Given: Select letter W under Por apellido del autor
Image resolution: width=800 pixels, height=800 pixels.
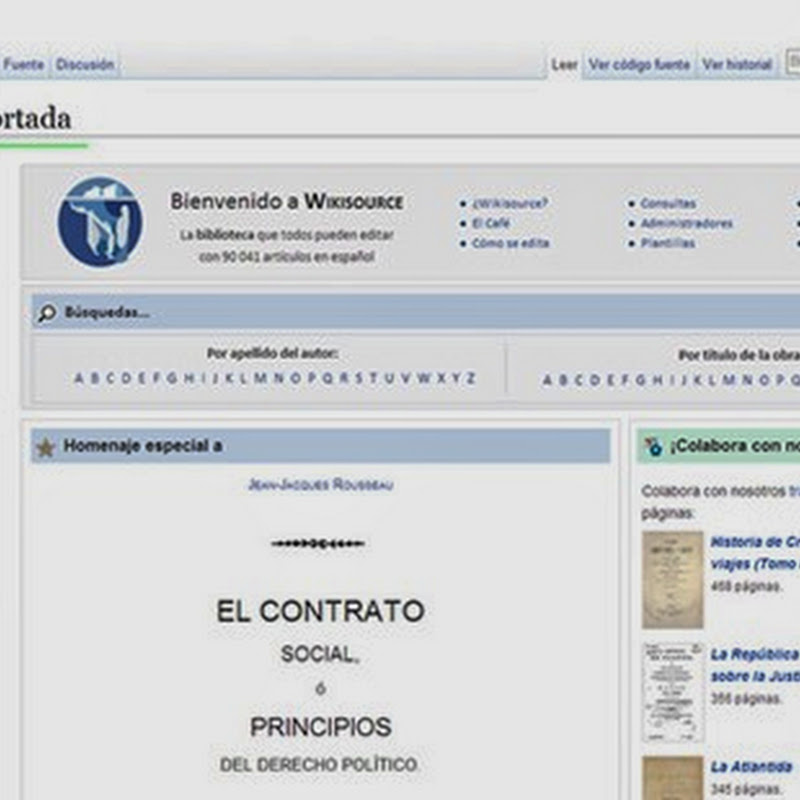Looking at the screenshot, I should tap(423, 378).
